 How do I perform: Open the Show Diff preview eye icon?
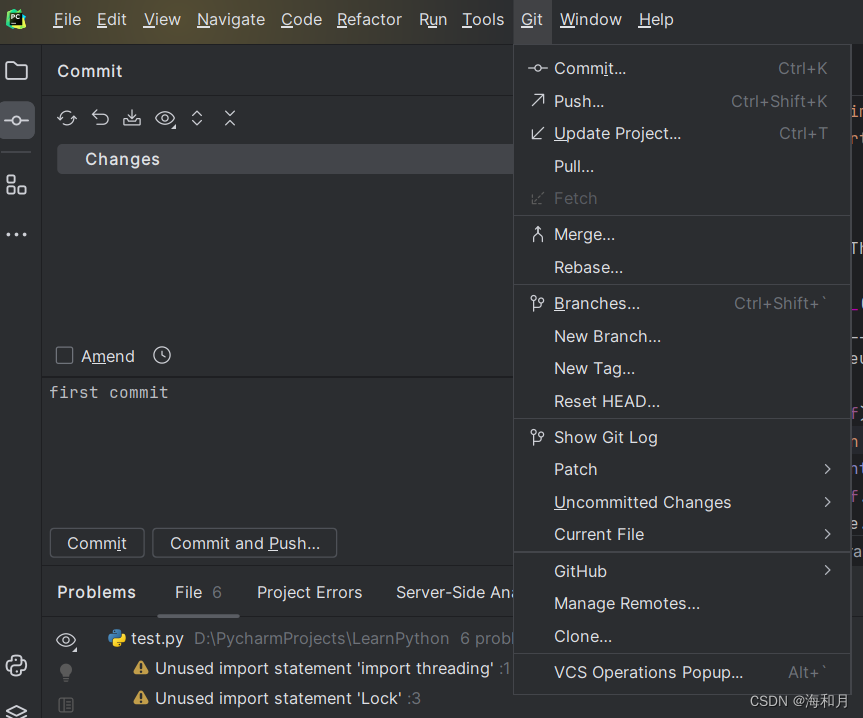click(164, 118)
